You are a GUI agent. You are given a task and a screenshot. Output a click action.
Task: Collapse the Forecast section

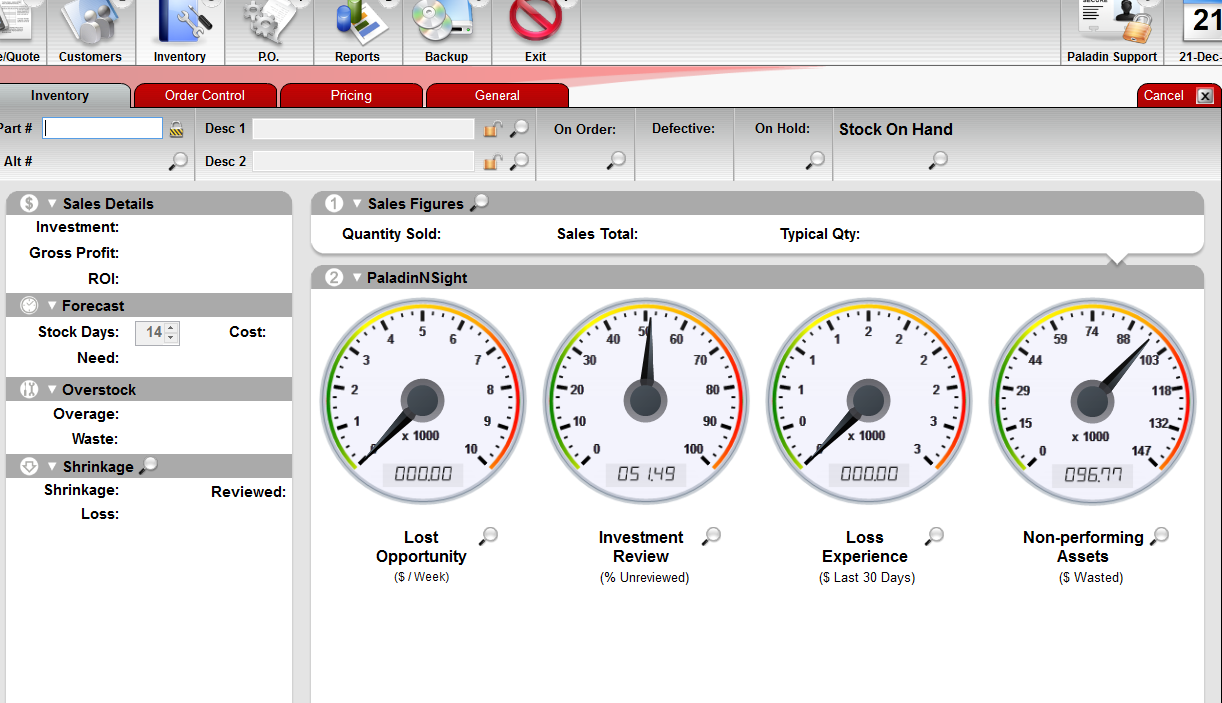tap(52, 306)
